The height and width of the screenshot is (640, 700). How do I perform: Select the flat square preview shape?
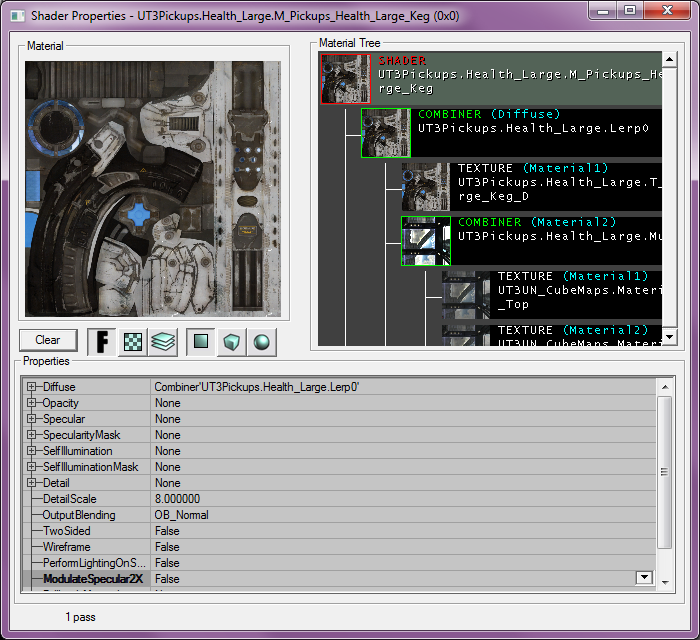coord(201,342)
